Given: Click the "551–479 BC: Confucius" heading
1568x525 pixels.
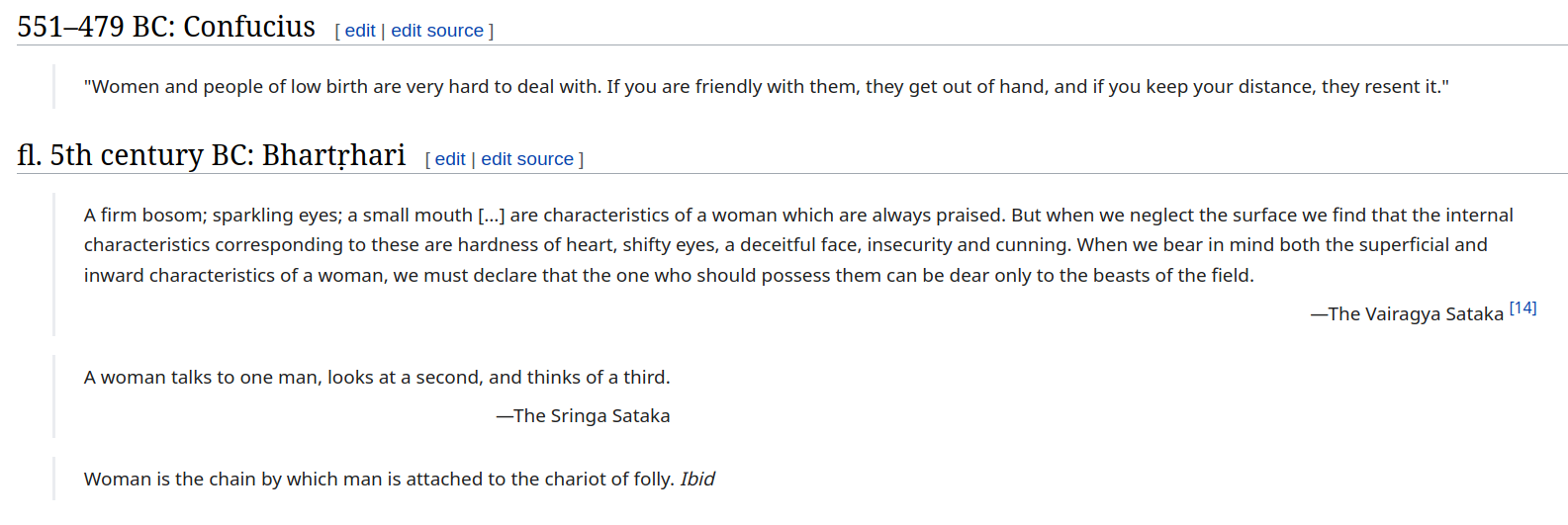Looking at the screenshot, I should [x=166, y=27].
